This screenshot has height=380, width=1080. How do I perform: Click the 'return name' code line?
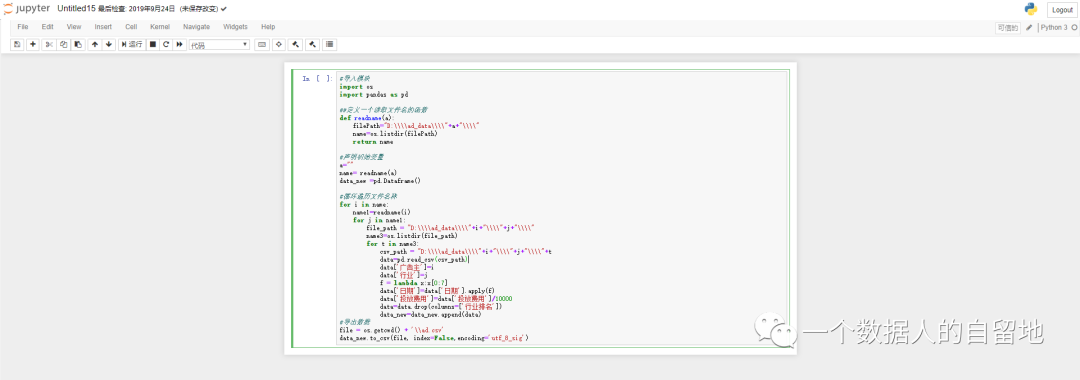point(373,141)
